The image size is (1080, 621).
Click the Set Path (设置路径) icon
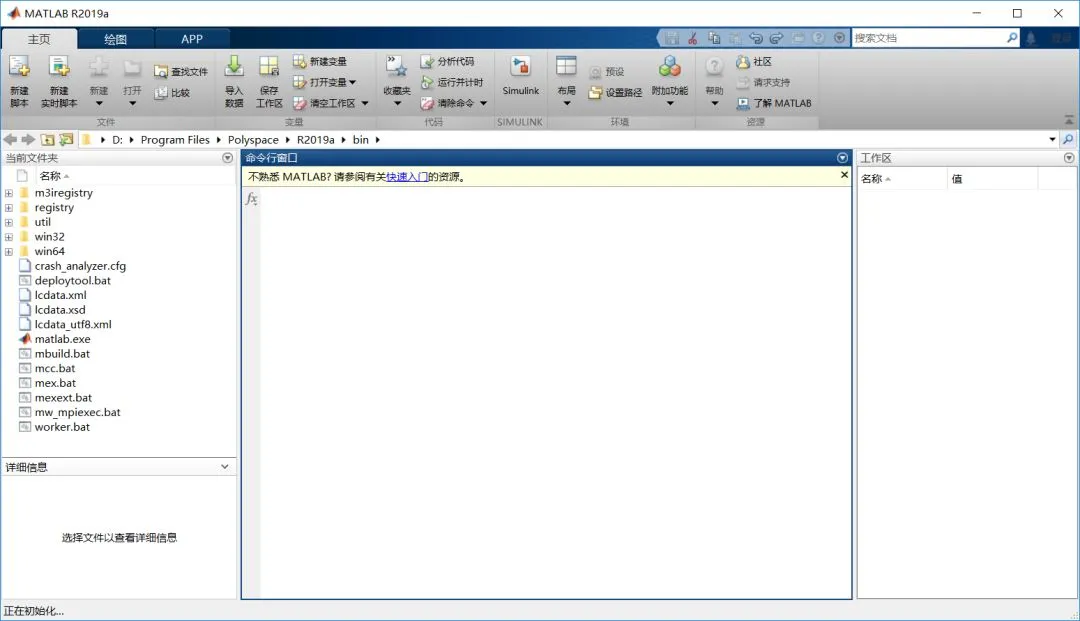[x=595, y=92]
